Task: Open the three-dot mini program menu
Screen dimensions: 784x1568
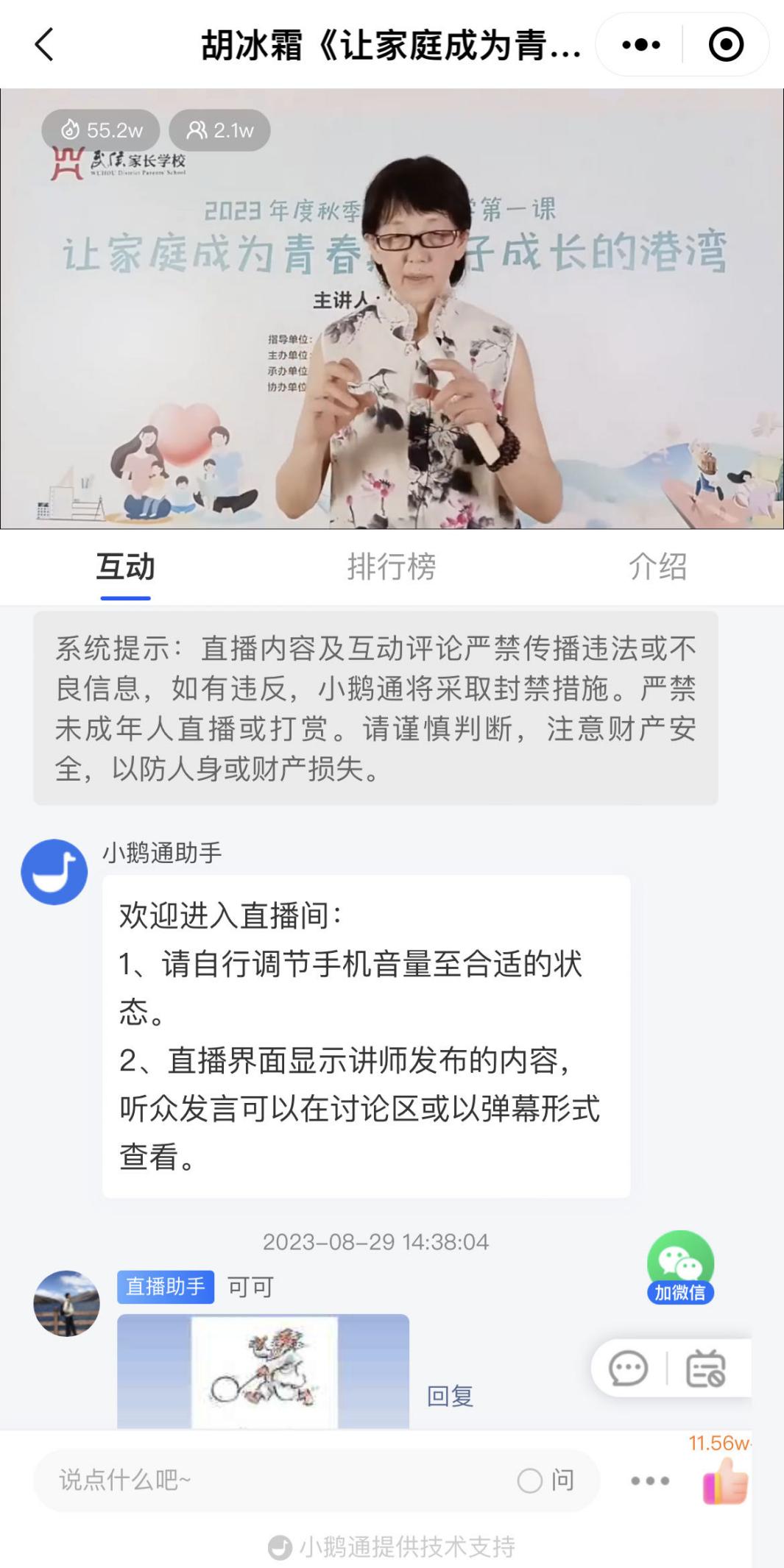Action: (640, 45)
